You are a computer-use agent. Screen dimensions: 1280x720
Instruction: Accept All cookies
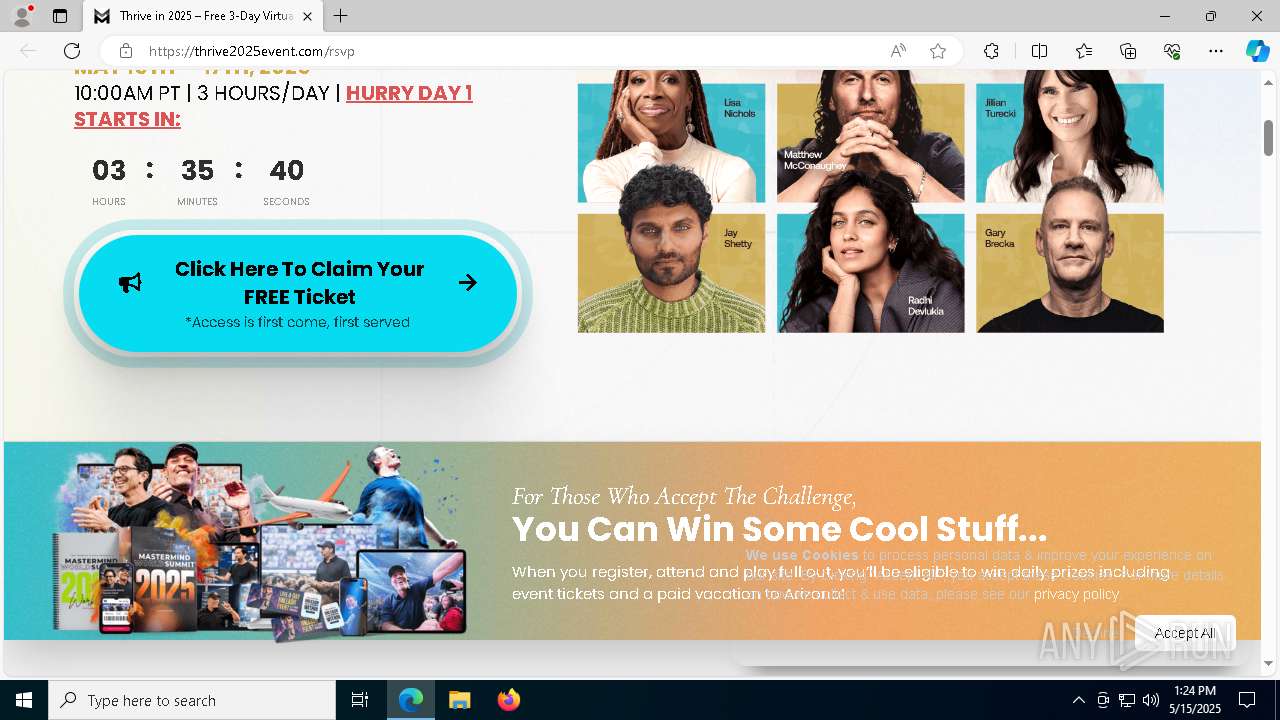click(x=1185, y=633)
